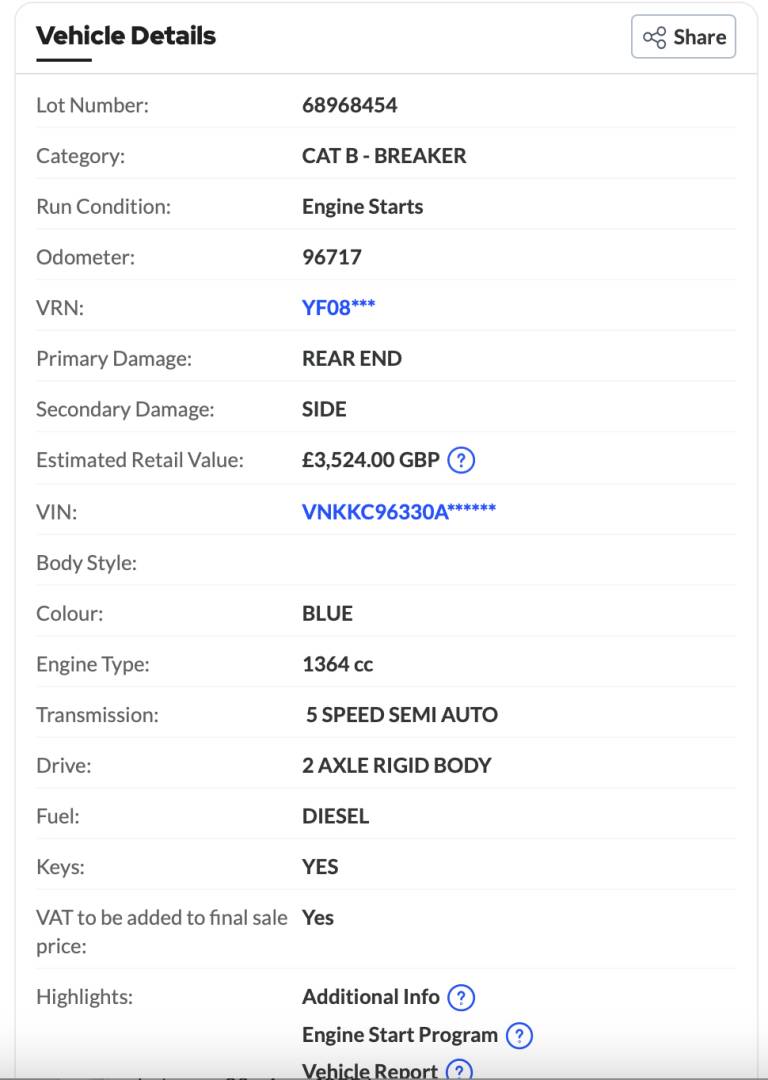Open the masked VRN link YF08***
Screen dimensions: 768x1080
pos(338,308)
